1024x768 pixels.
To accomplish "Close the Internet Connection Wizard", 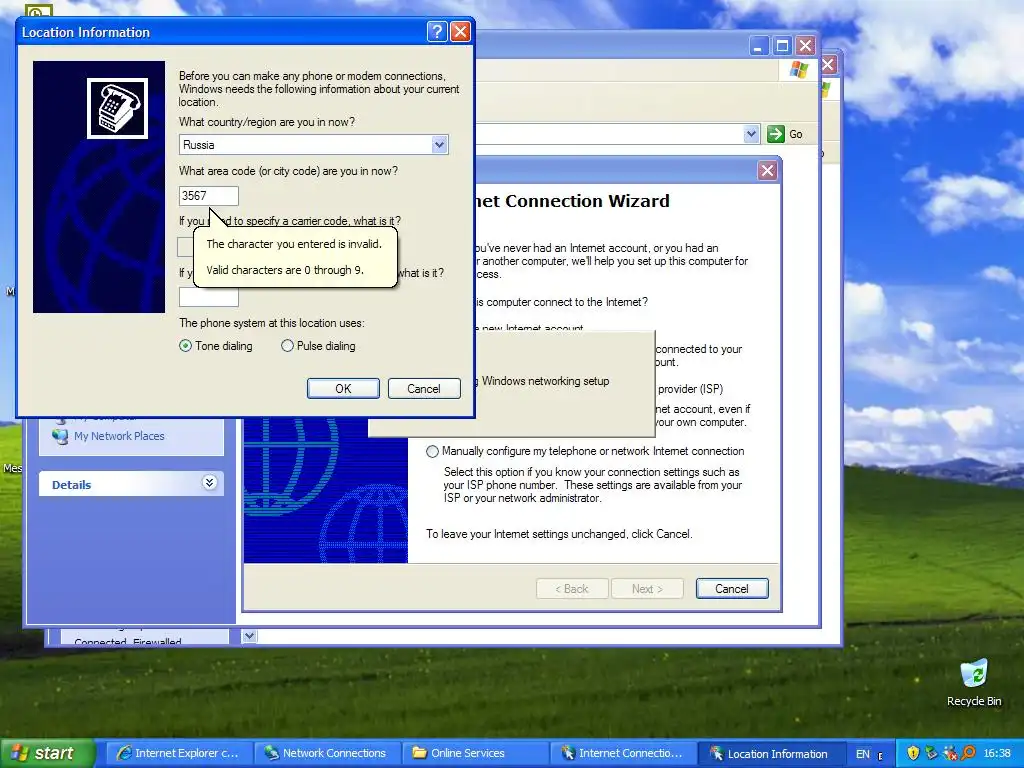I will pos(767,171).
